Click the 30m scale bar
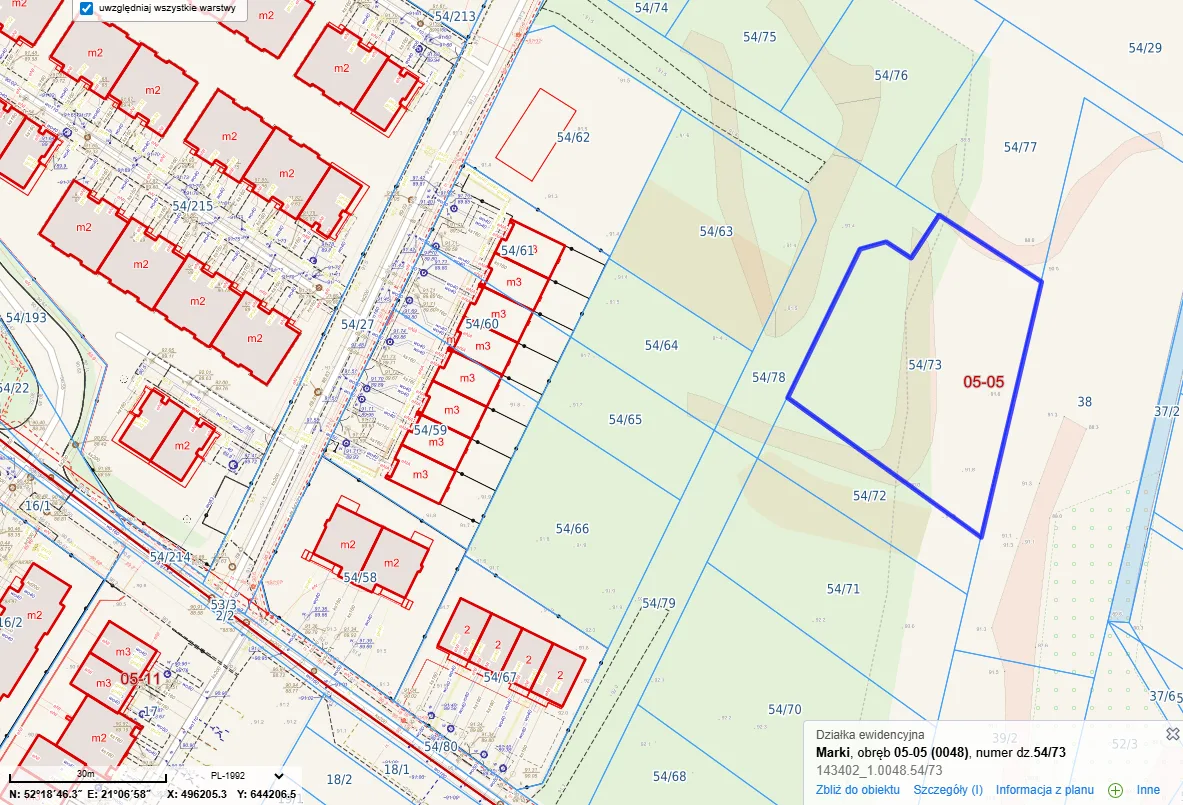Viewport: 1183px width, 805px height. [87, 776]
